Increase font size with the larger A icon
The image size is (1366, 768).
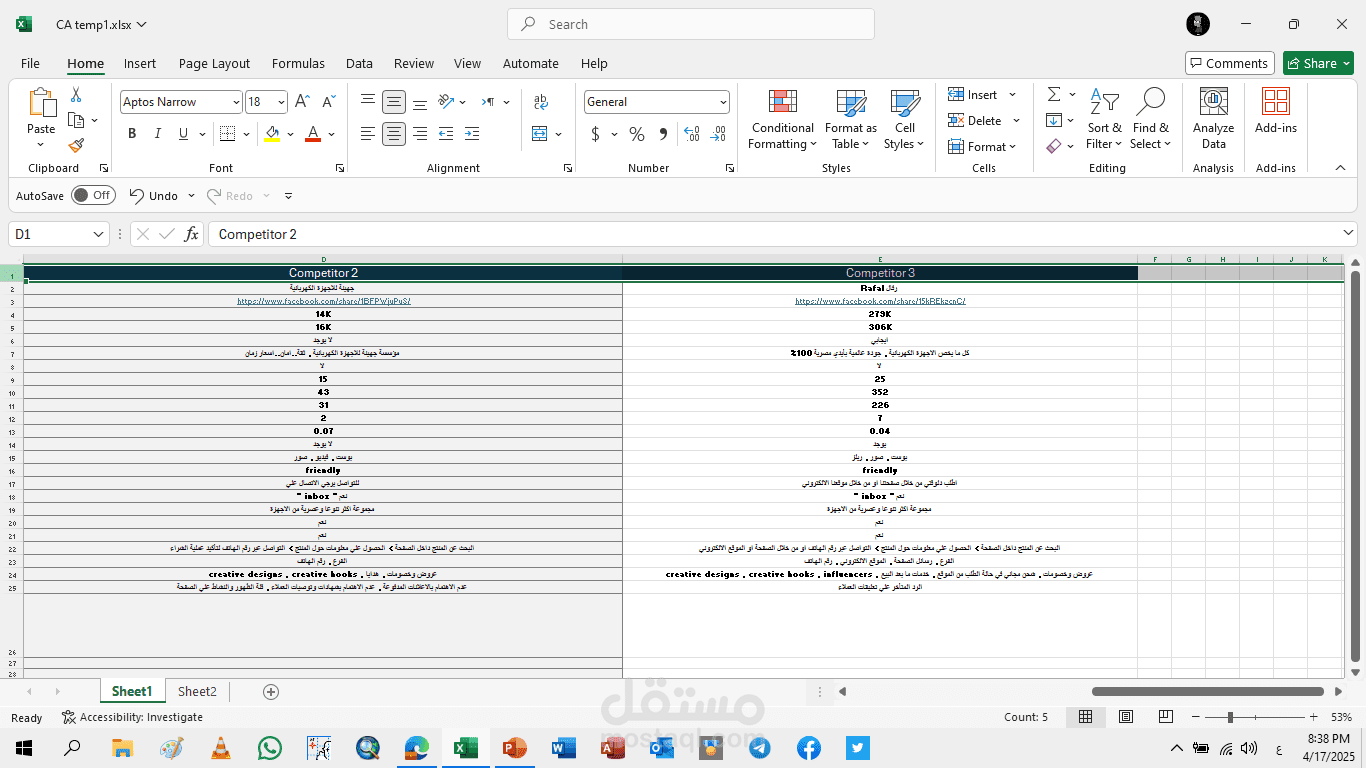tap(303, 101)
